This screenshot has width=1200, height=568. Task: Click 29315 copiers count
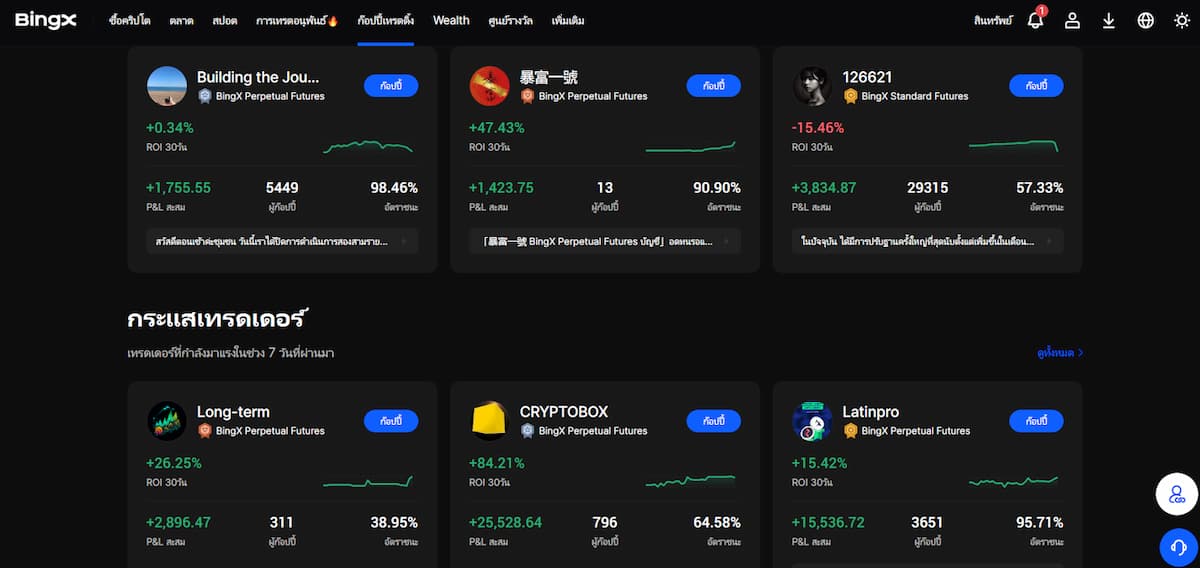tap(927, 188)
